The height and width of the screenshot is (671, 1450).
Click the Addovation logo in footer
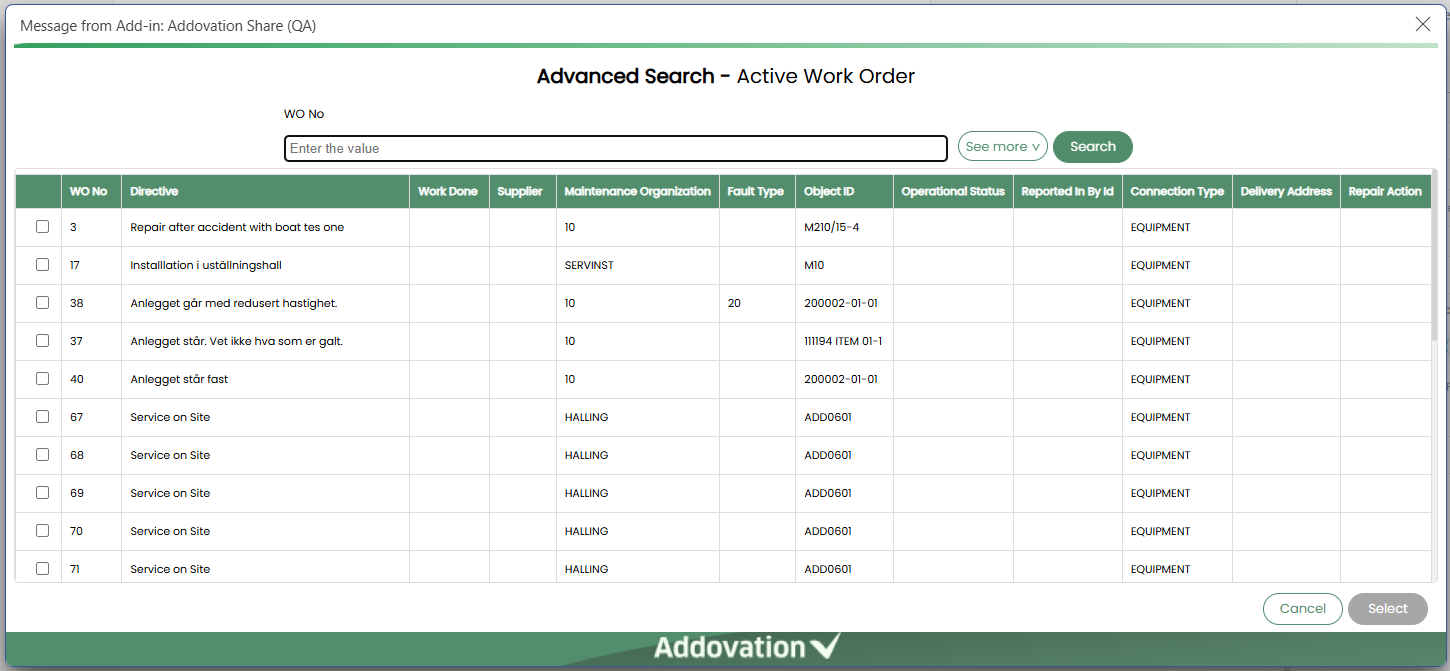(747, 647)
